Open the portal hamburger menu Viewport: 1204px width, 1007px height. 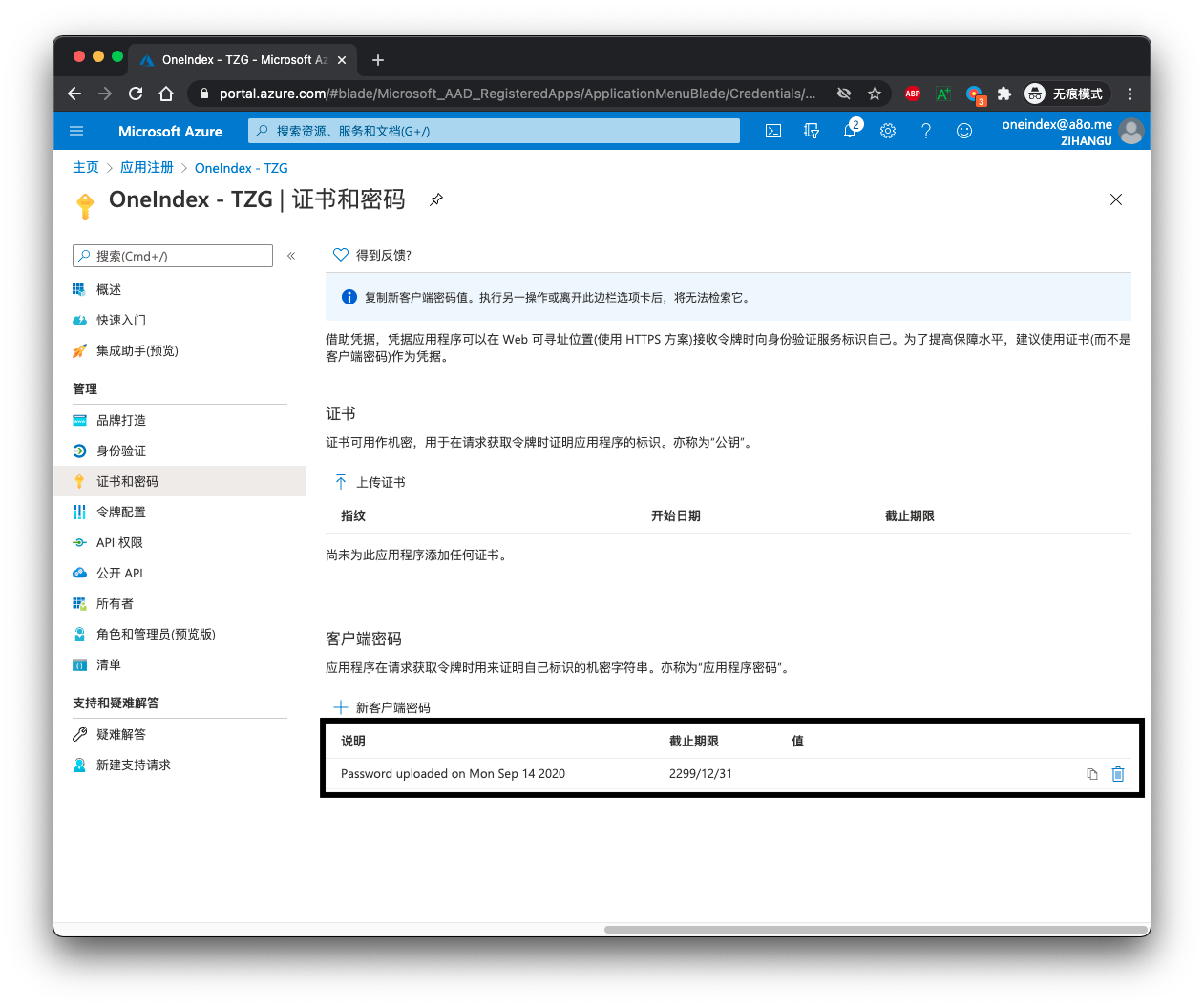(76, 131)
